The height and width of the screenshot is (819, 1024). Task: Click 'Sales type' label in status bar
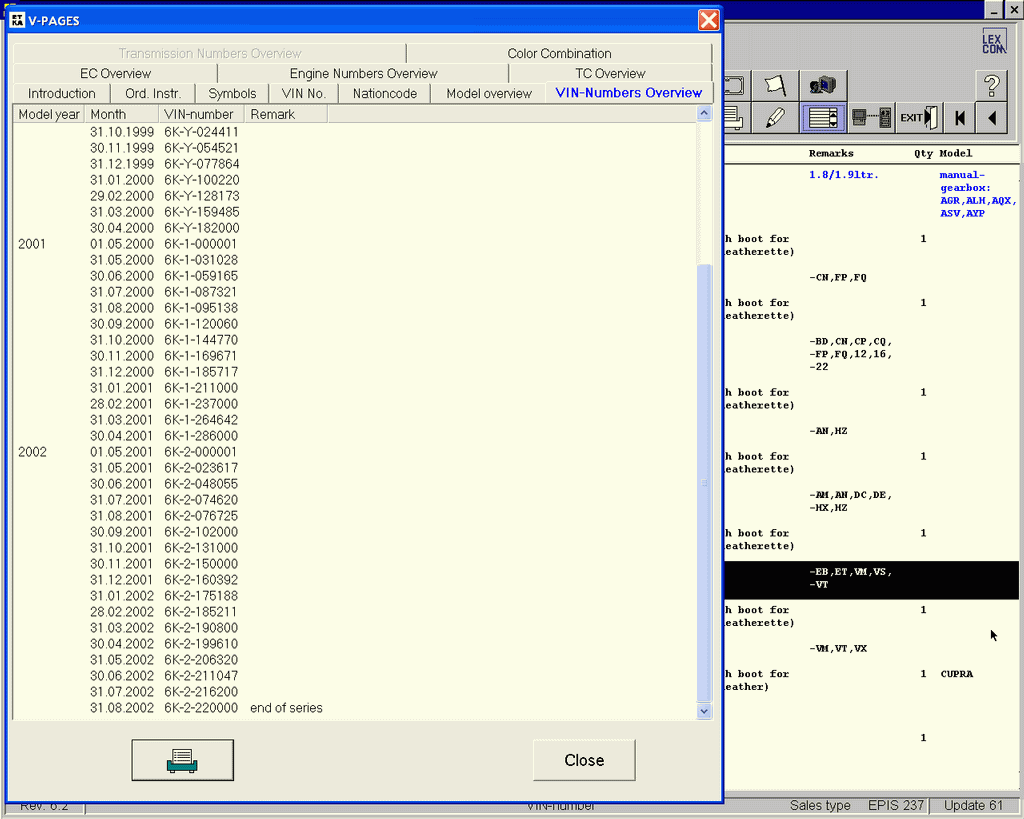tap(820, 805)
